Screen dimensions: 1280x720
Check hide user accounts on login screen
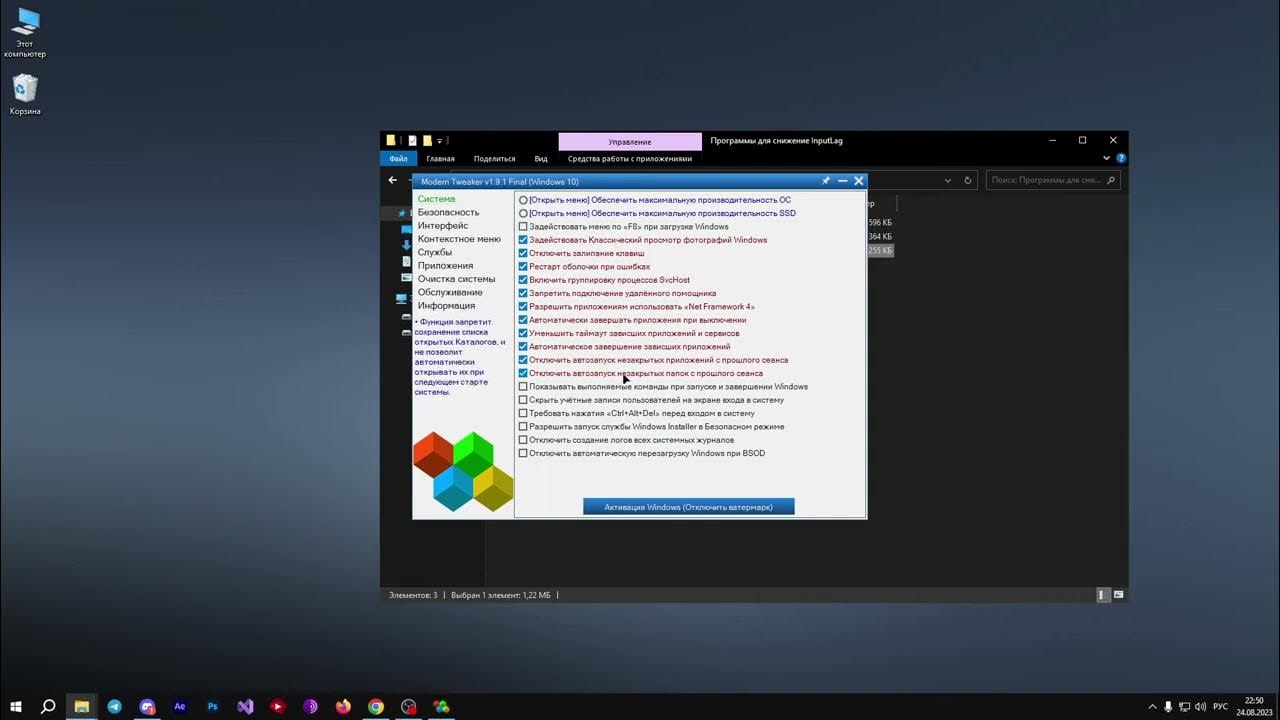click(523, 400)
